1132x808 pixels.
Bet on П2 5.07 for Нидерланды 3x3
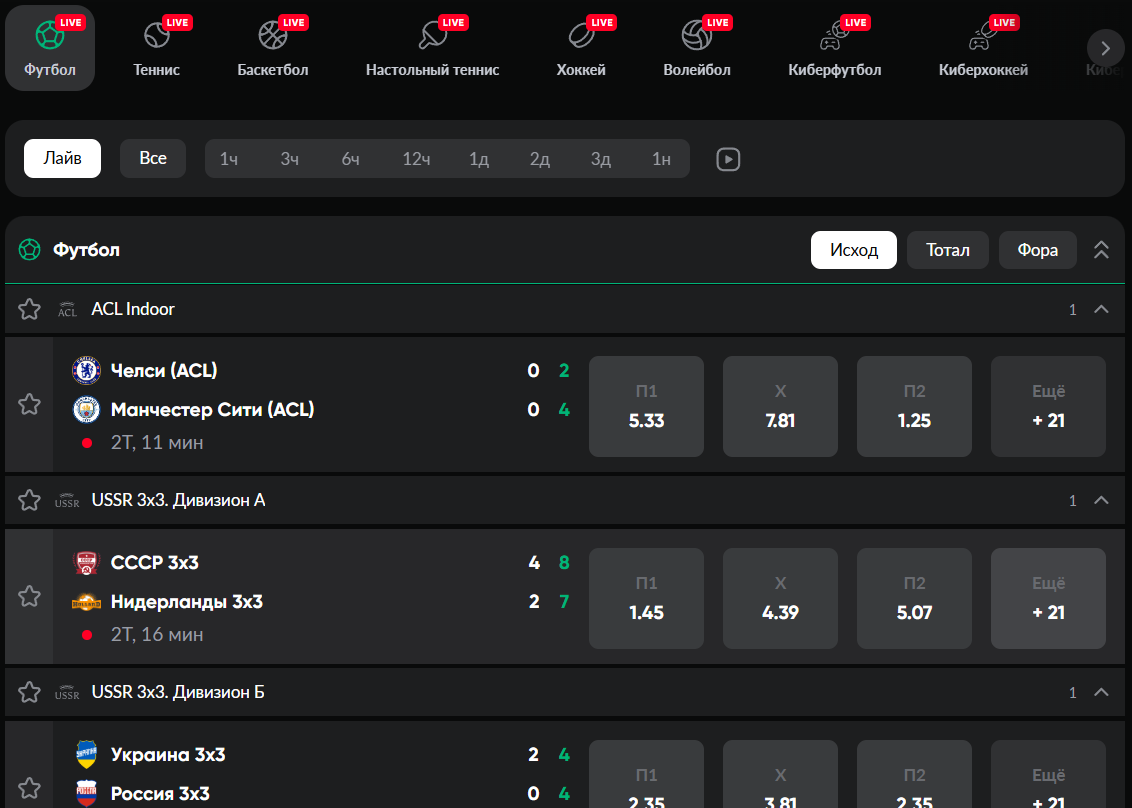(x=914, y=599)
